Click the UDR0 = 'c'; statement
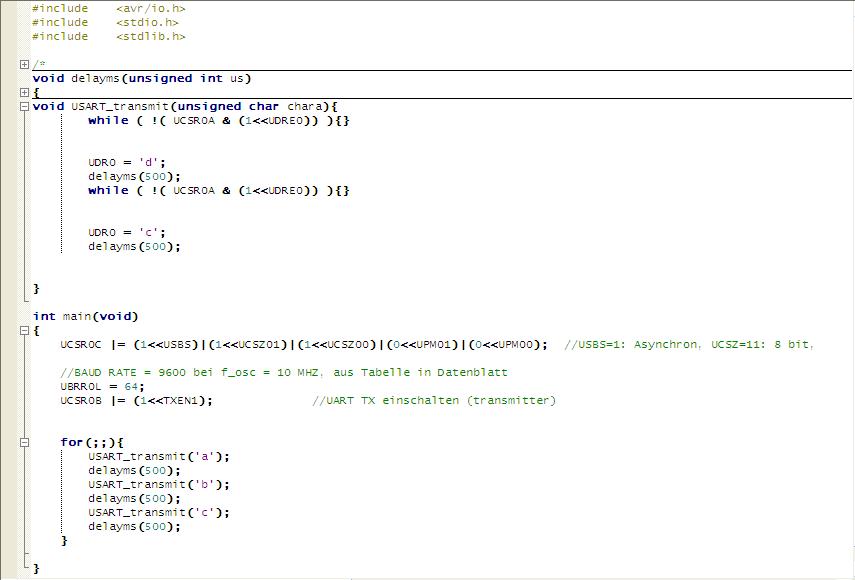 tap(127, 233)
